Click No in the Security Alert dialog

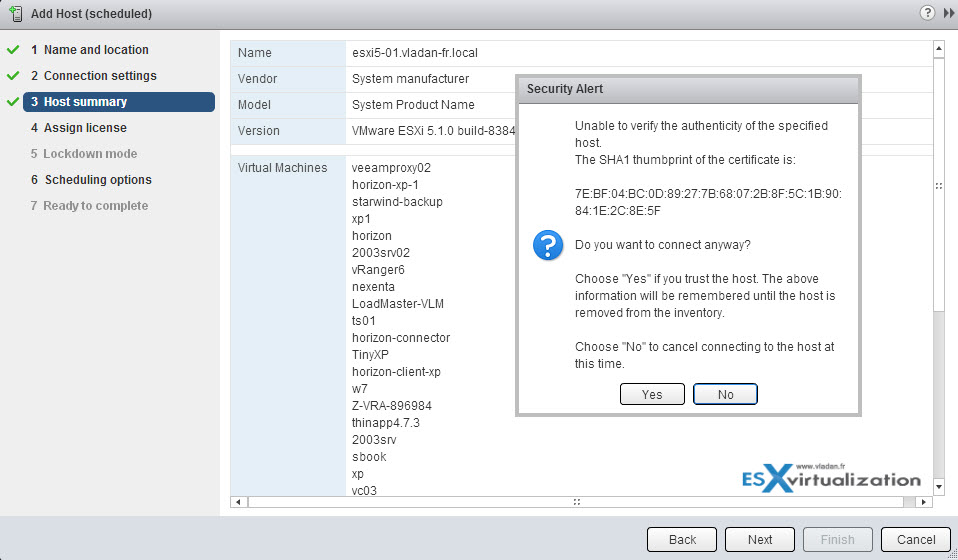tap(725, 395)
